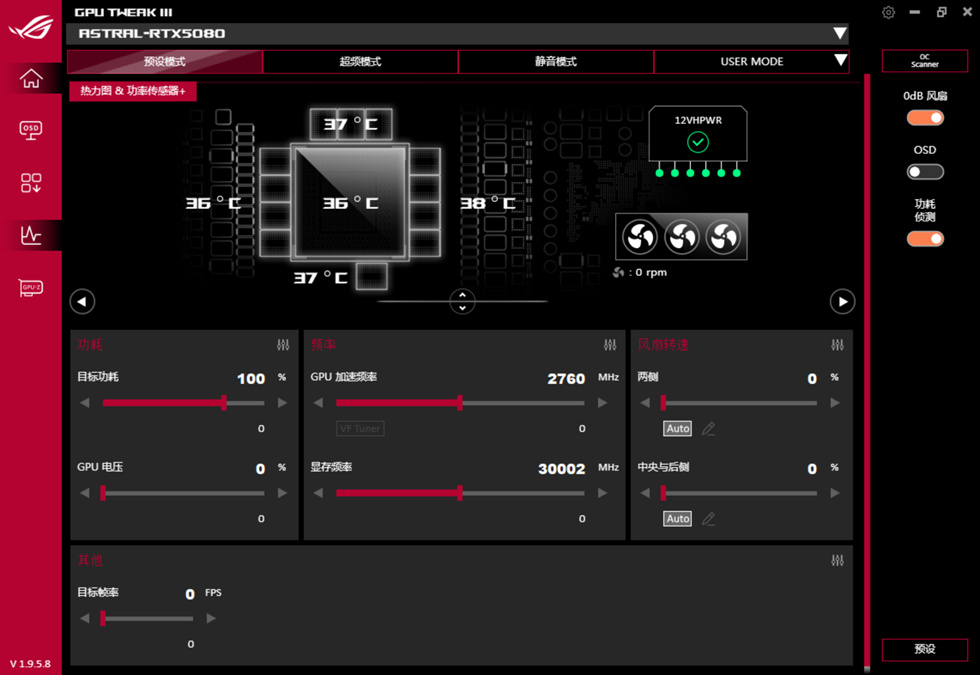Open fan speed panel adjustment sliders icon

(x=838, y=345)
